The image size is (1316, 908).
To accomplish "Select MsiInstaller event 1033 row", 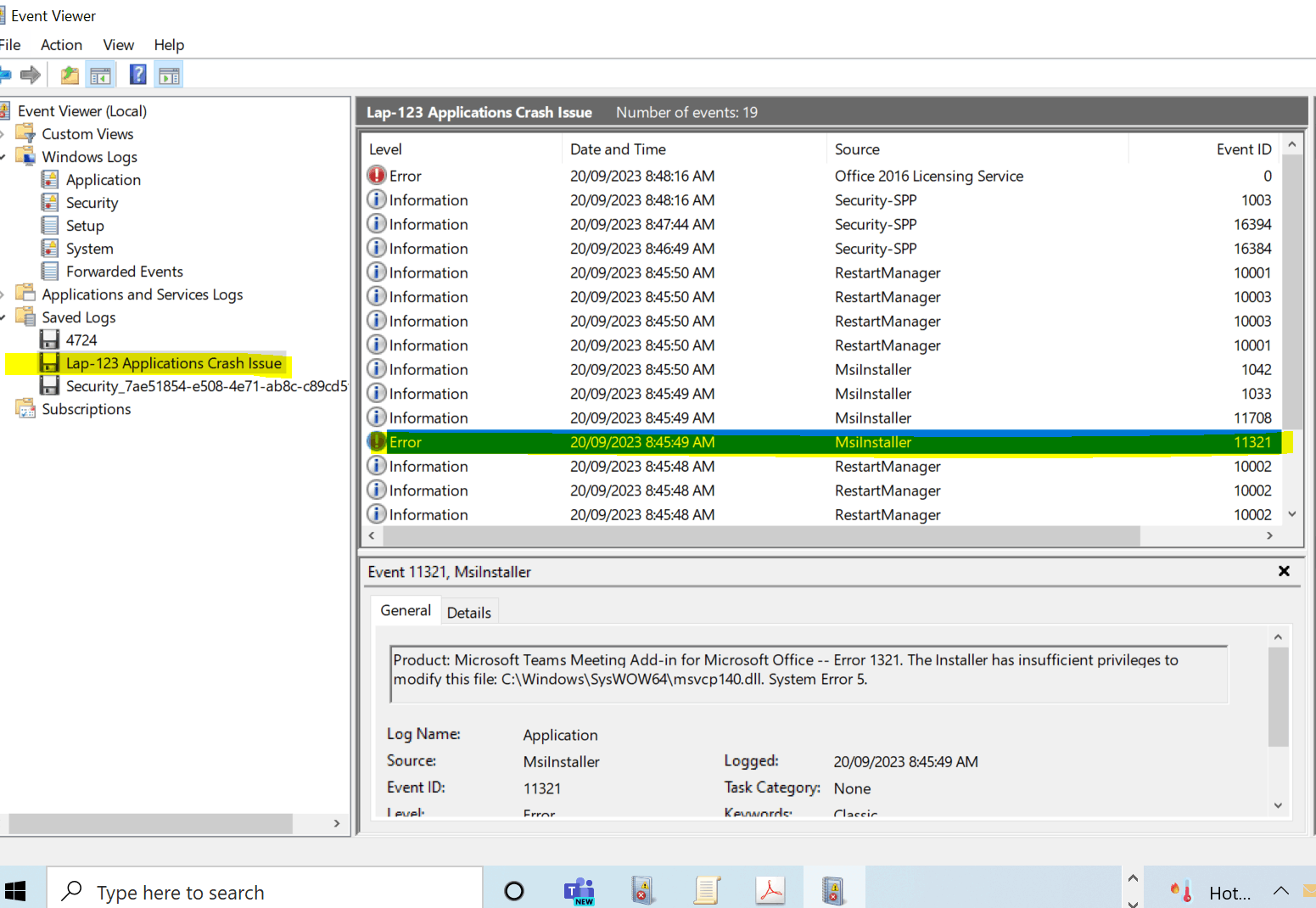I will 821,394.
